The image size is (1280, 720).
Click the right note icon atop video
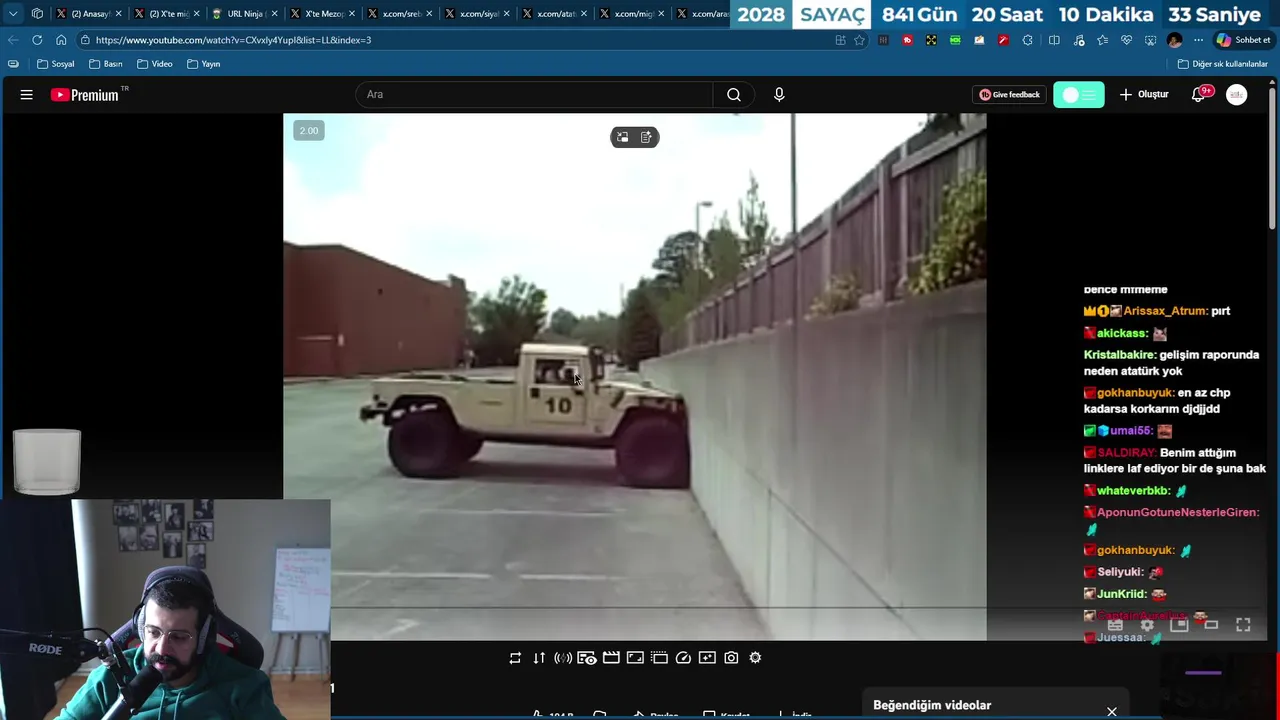click(x=647, y=137)
